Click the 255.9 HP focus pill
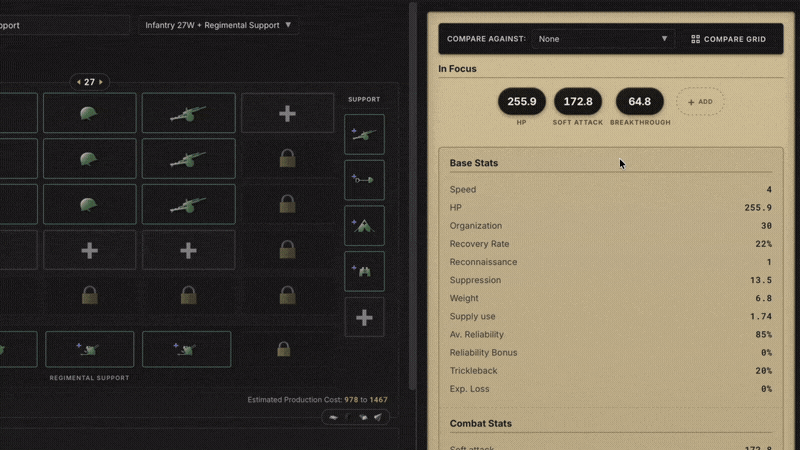Screen dimensions: 800x450 click(521, 102)
